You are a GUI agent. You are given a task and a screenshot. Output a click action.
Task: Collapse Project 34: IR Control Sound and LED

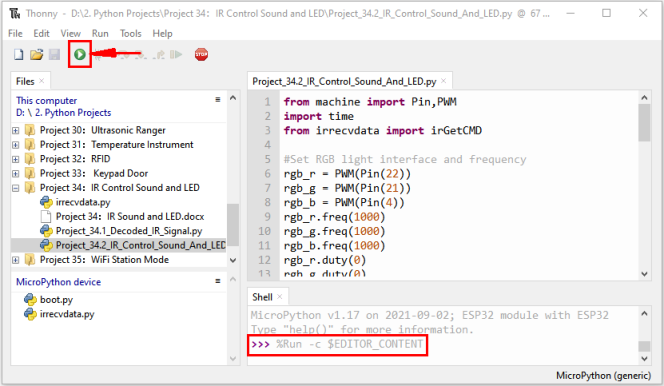point(16,188)
